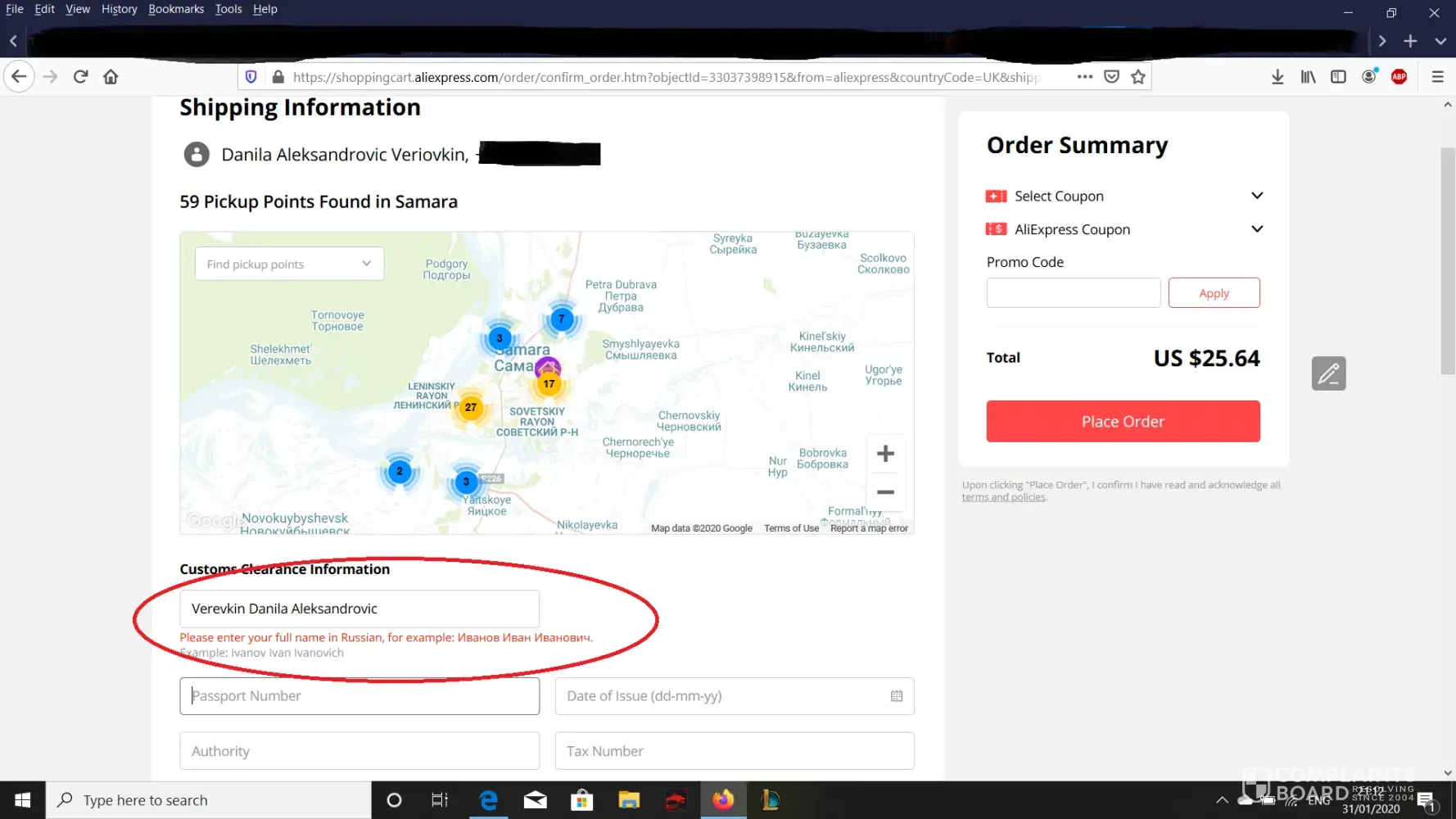This screenshot has width=1456, height=819.
Task: Open a new browser tab
Action: pos(1410,41)
